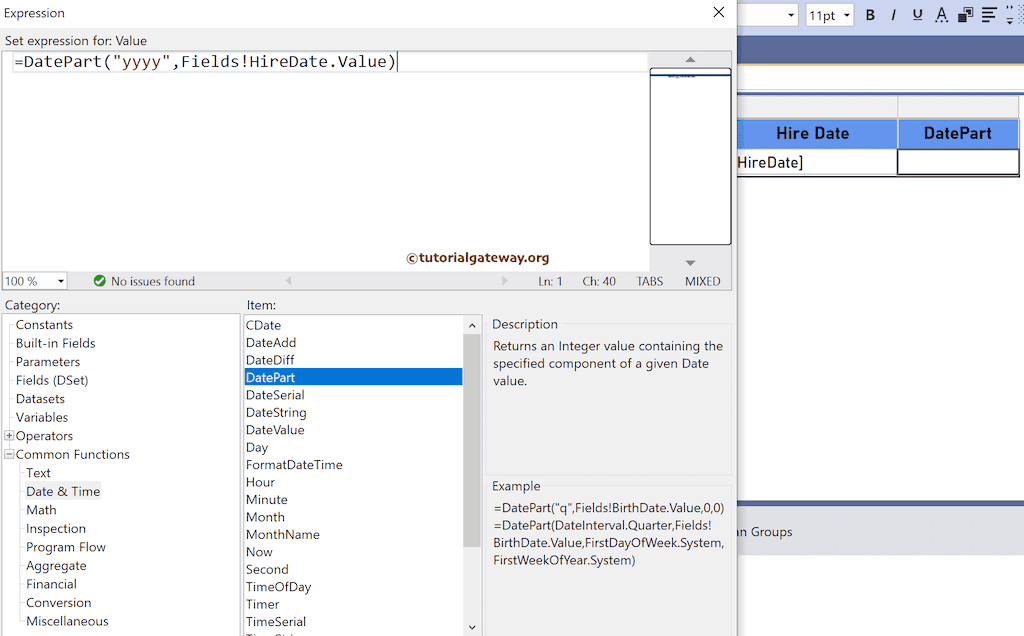Expand the Operators category
The image size is (1024, 636).
click(x=8, y=435)
